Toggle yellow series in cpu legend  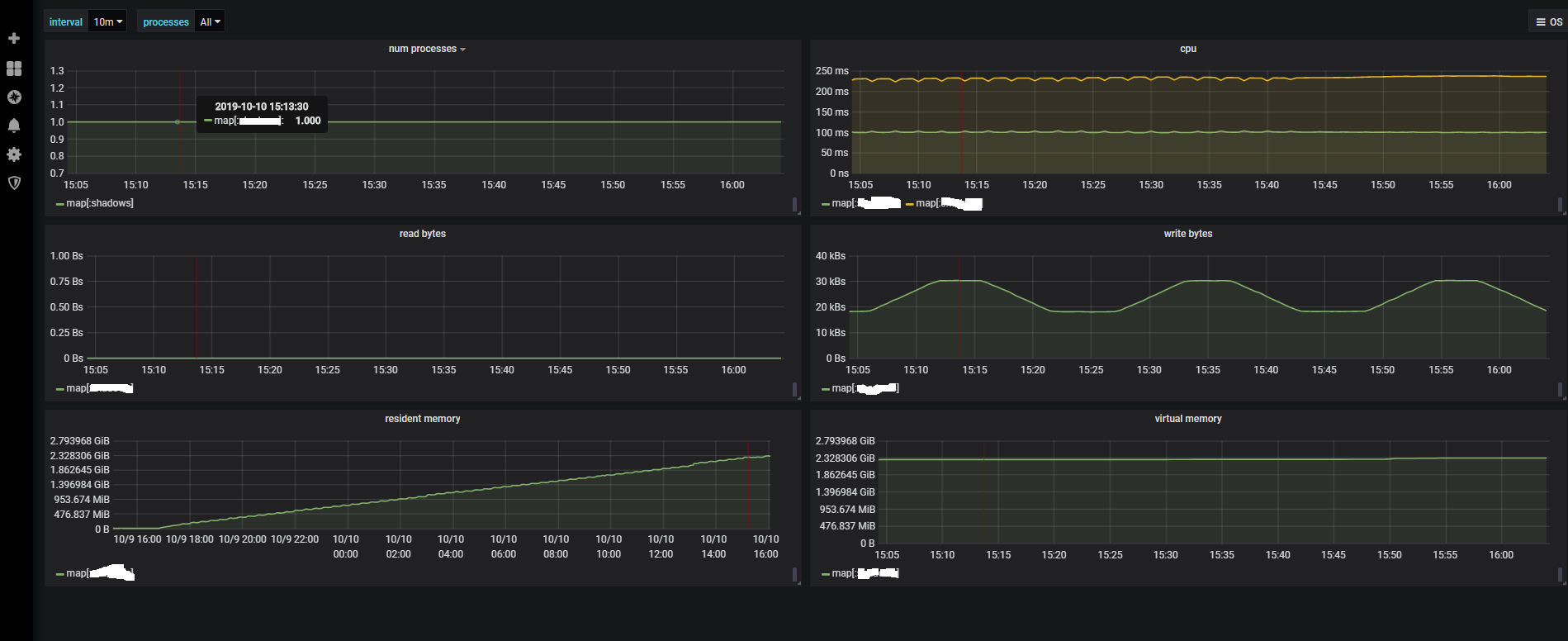click(x=949, y=203)
